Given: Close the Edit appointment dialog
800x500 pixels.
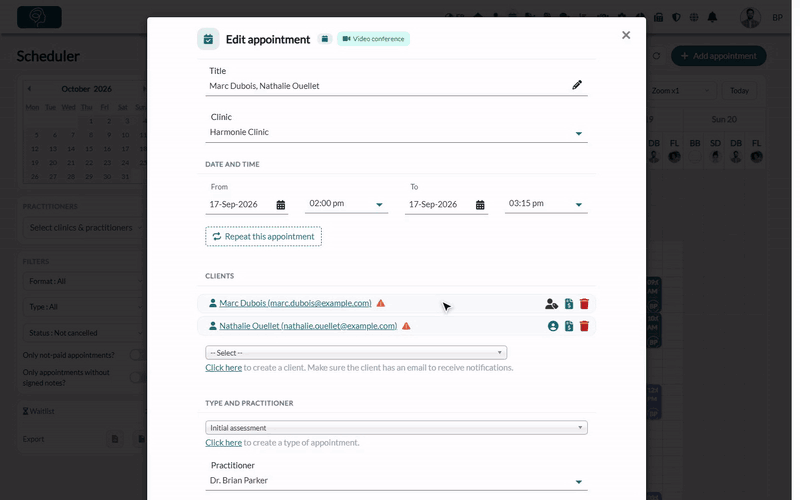Looking at the screenshot, I should click(626, 35).
